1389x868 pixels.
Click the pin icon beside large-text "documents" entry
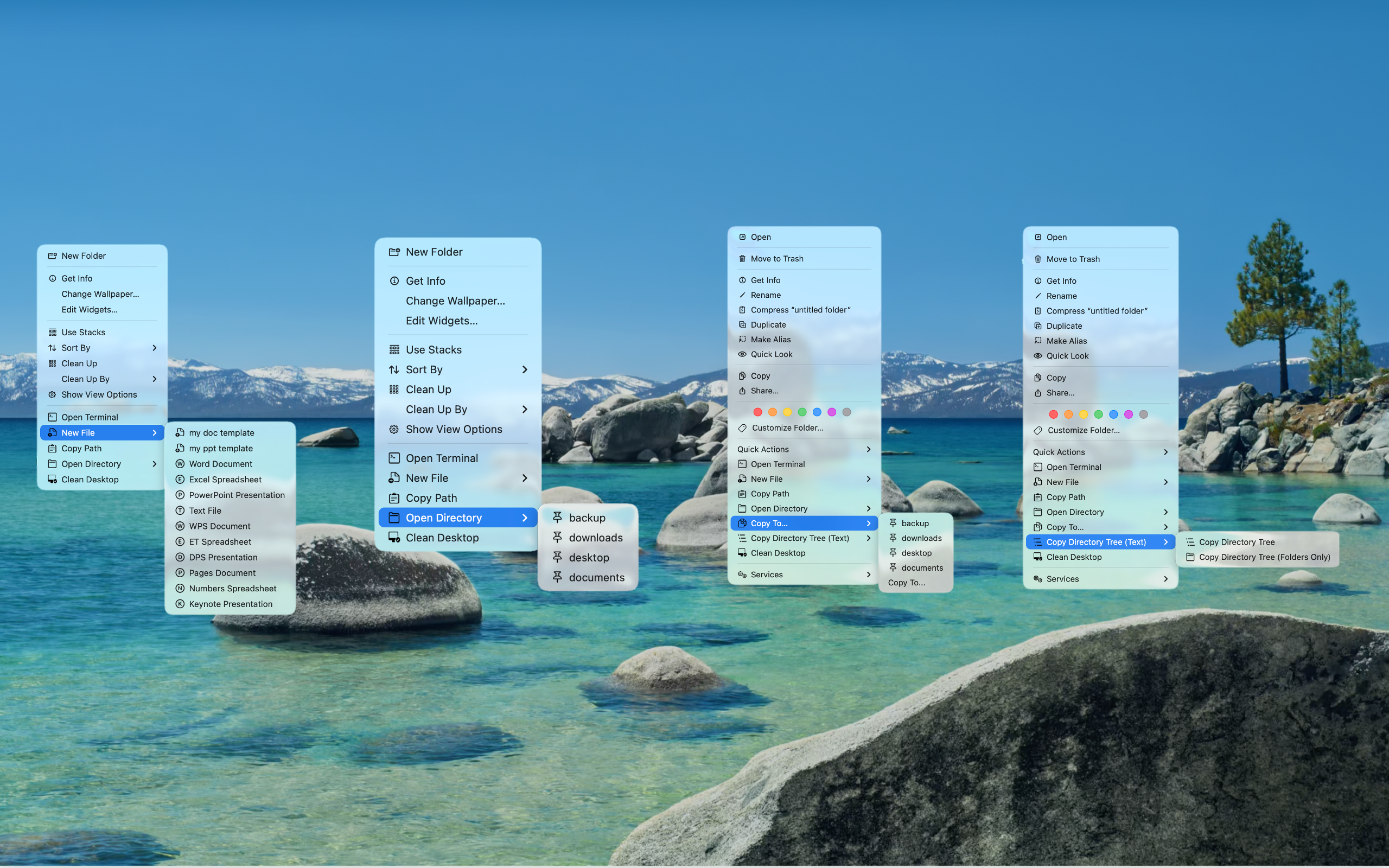(557, 578)
